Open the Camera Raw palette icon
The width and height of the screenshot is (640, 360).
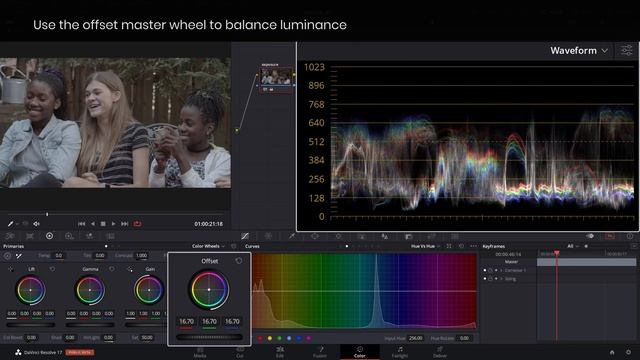[x=10, y=236]
